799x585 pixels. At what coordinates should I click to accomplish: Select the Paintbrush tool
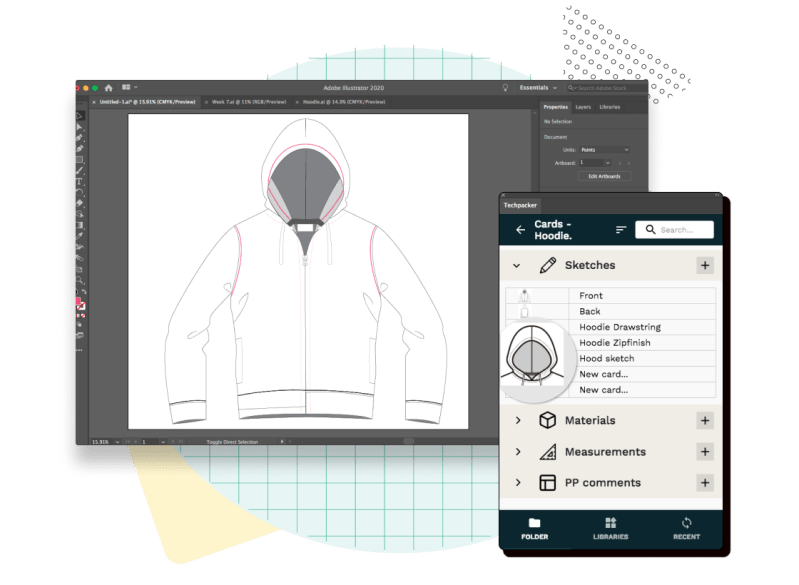(79, 171)
